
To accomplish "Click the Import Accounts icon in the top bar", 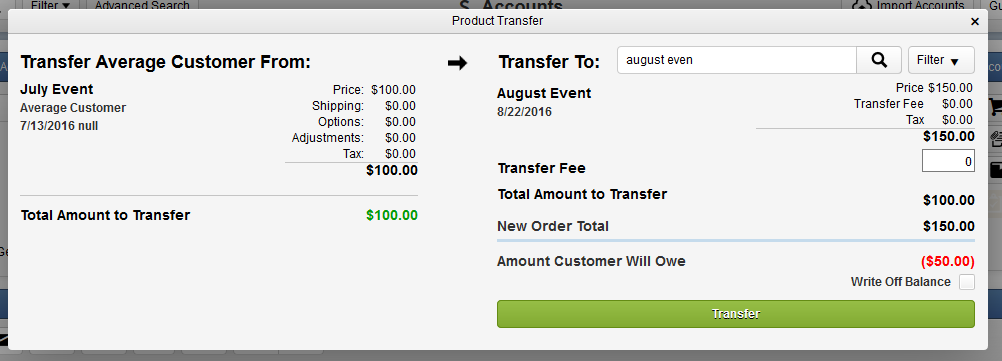I will click(863, 5).
